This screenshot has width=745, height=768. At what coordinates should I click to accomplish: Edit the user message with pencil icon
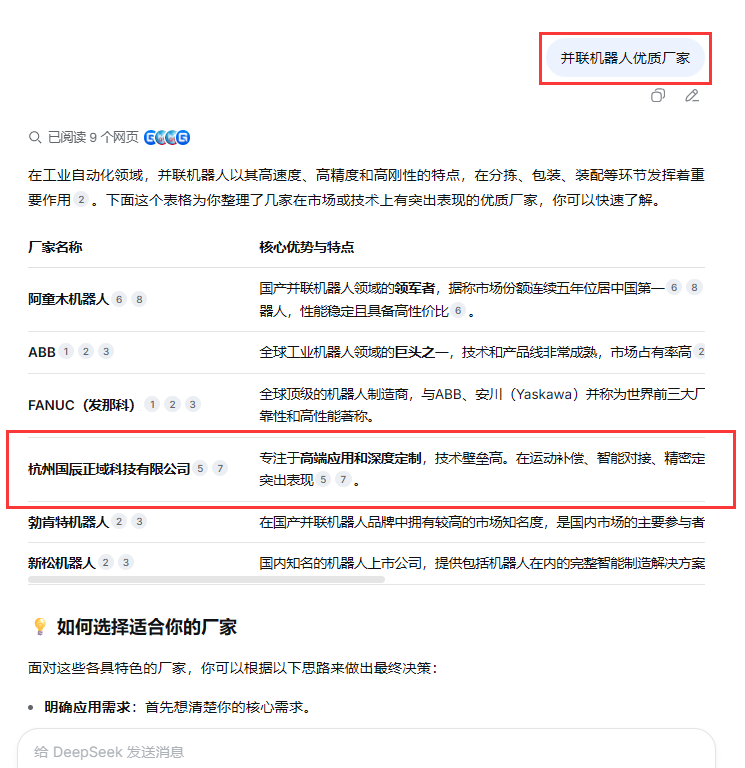[x=692, y=96]
